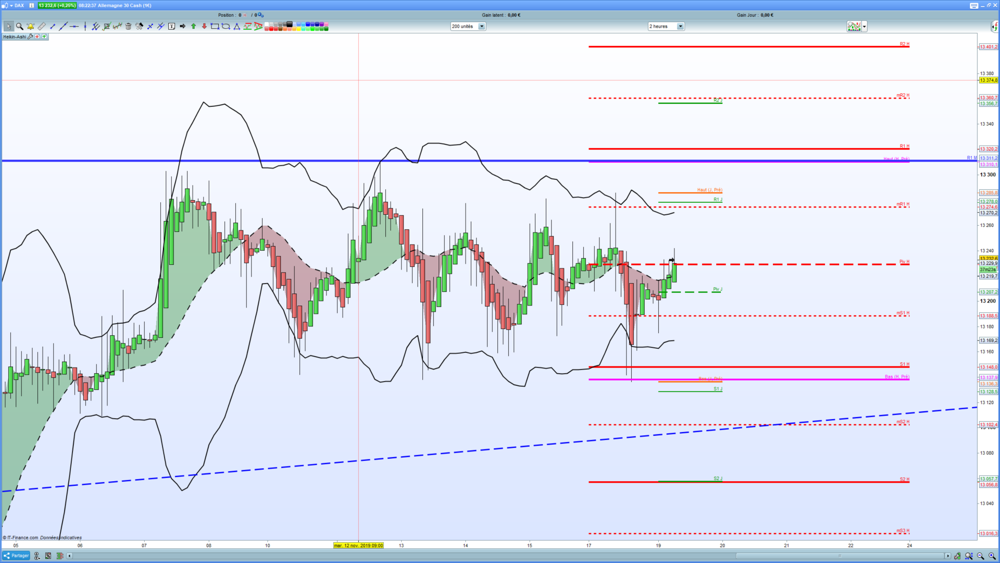
Task: Click the scrollbar left arrow
Action: click(x=69, y=556)
